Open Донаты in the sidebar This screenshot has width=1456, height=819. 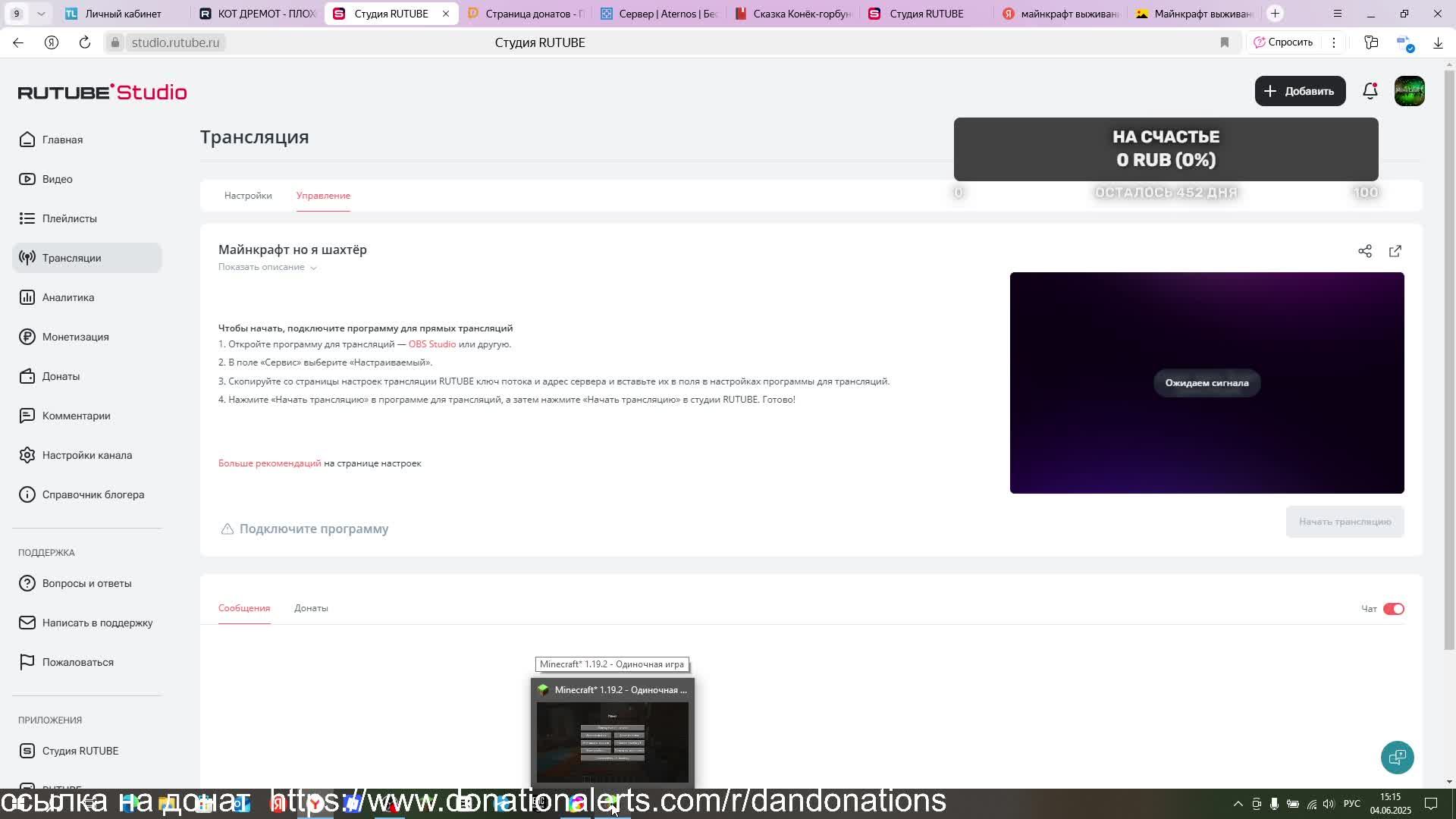point(61,376)
